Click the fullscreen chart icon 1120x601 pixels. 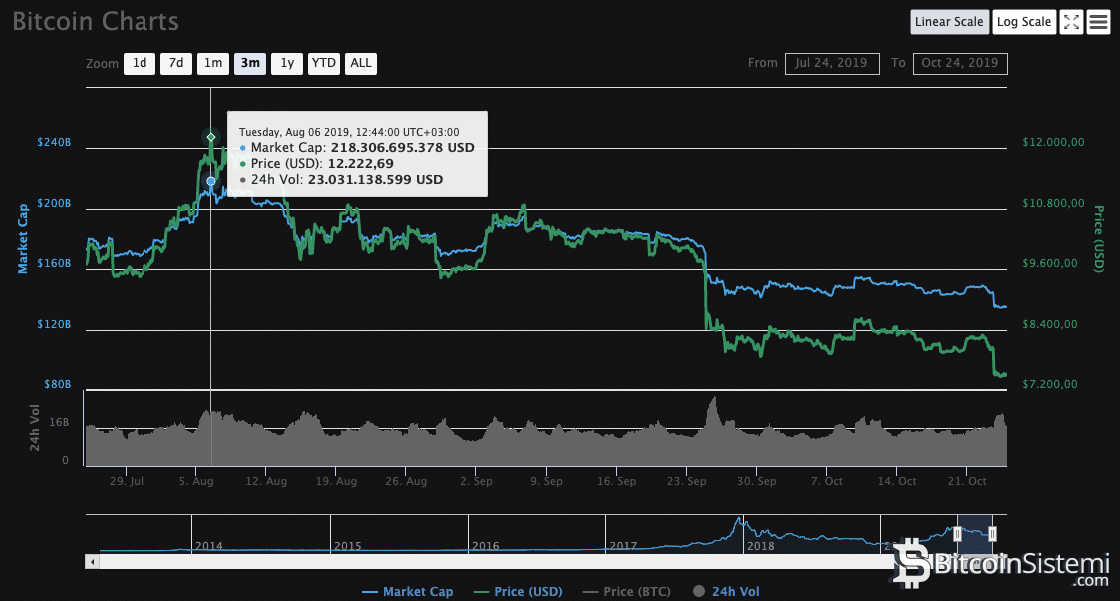tap(1071, 22)
